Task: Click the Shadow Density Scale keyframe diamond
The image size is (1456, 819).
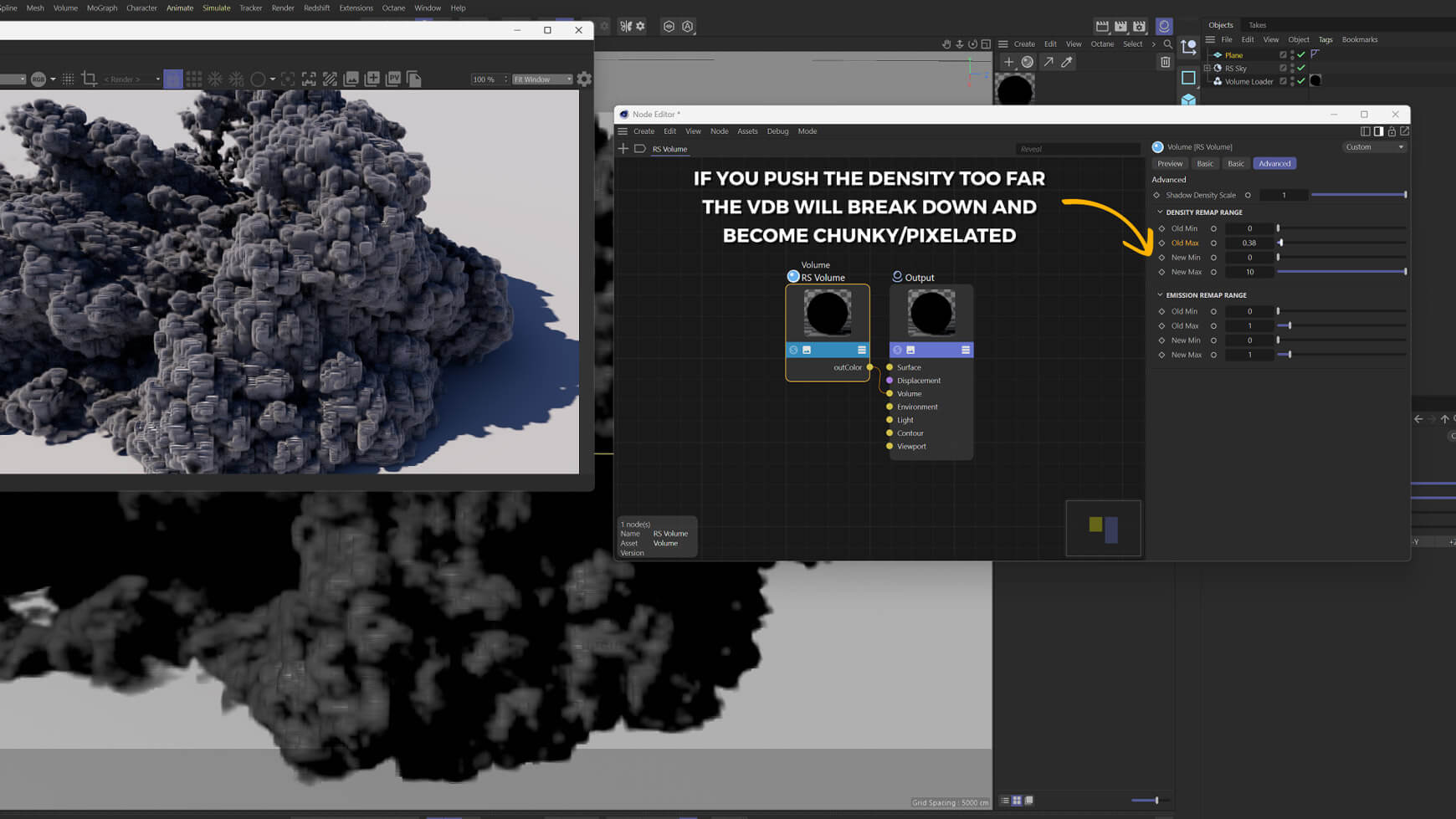Action: (x=1156, y=195)
